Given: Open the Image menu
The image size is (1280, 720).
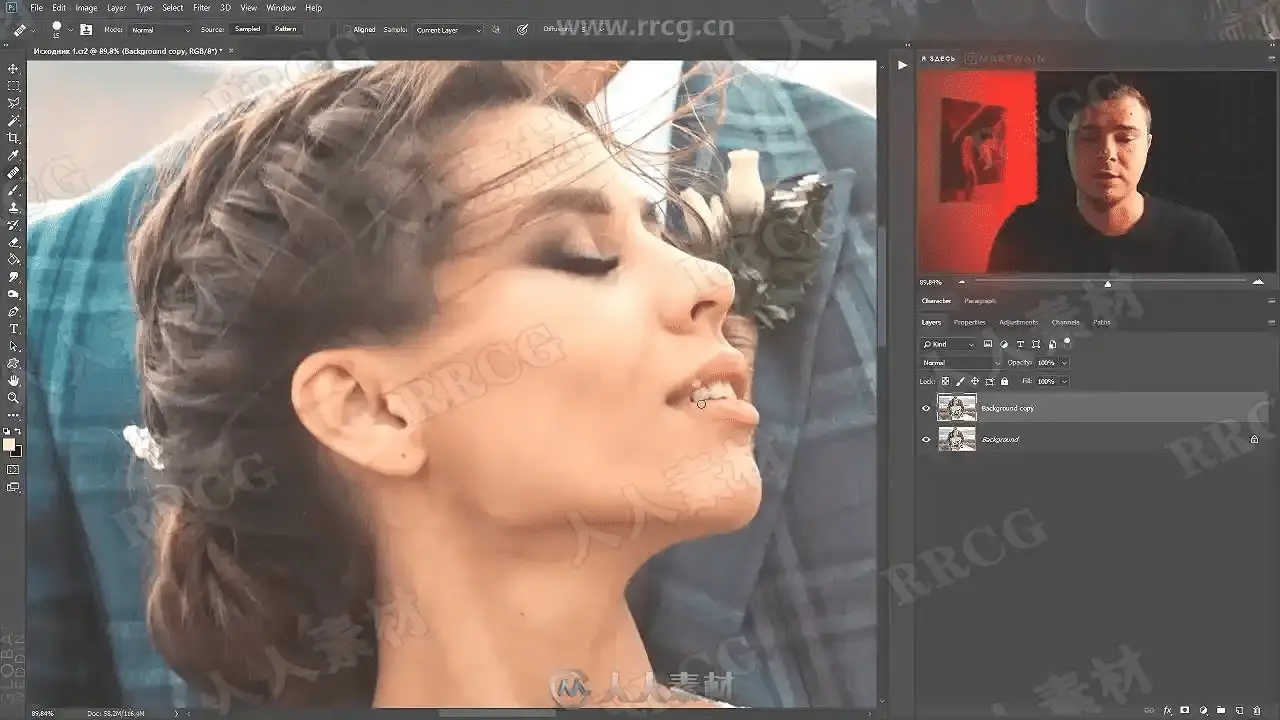Looking at the screenshot, I should click(86, 8).
